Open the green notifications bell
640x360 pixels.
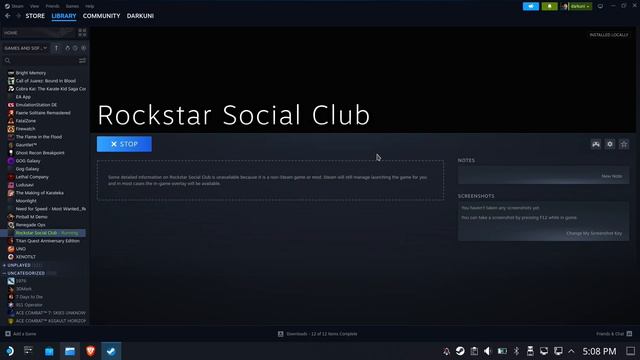click(549, 6)
